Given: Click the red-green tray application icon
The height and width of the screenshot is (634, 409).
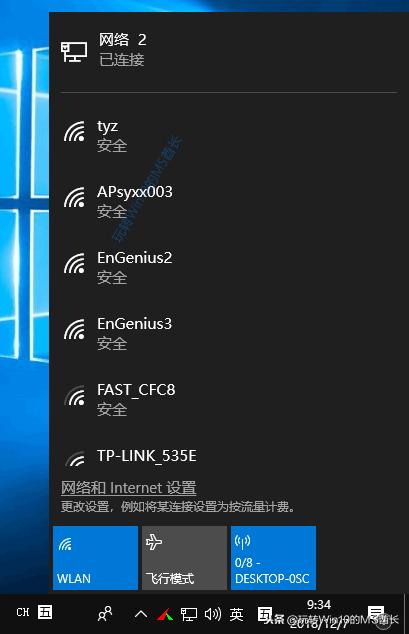Looking at the screenshot, I should [x=165, y=615].
